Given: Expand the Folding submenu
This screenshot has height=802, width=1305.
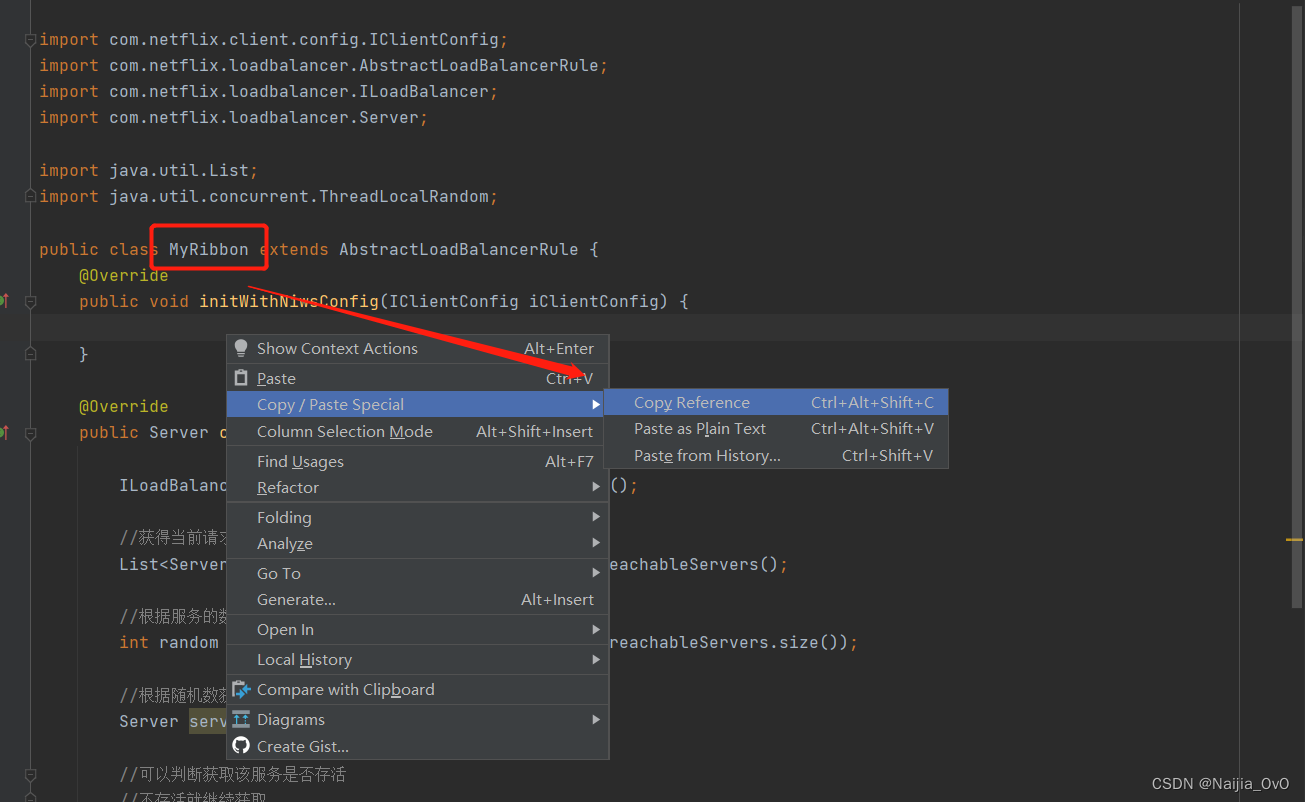Looking at the screenshot, I should point(596,517).
